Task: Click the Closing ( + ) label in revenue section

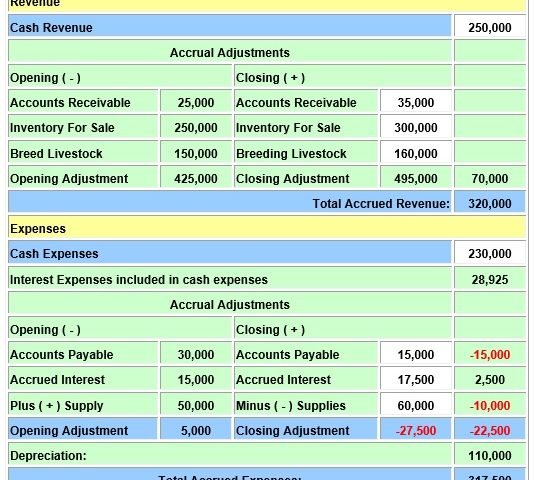Action: coord(270,77)
